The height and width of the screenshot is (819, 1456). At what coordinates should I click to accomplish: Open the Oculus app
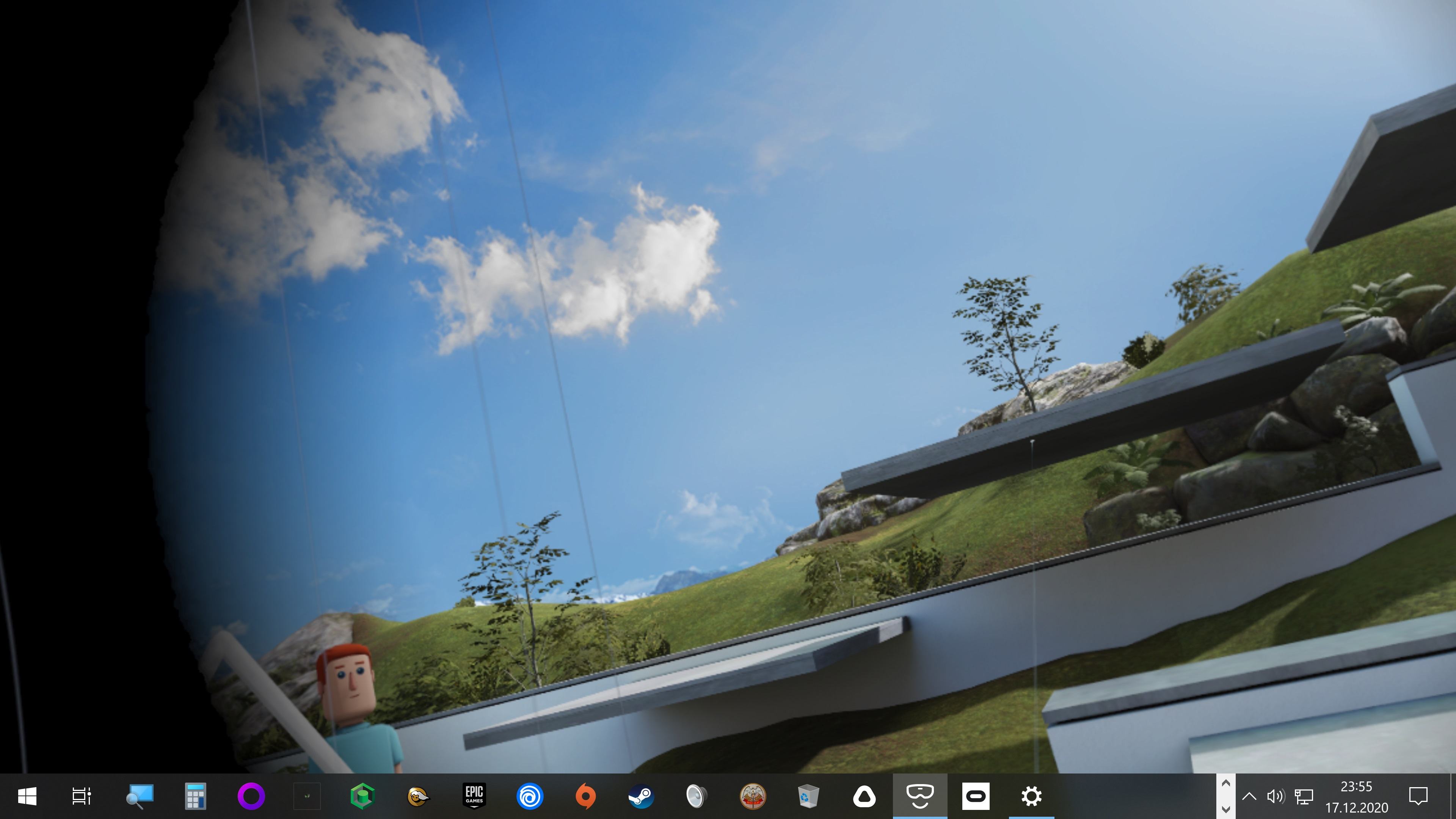tap(976, 796)
